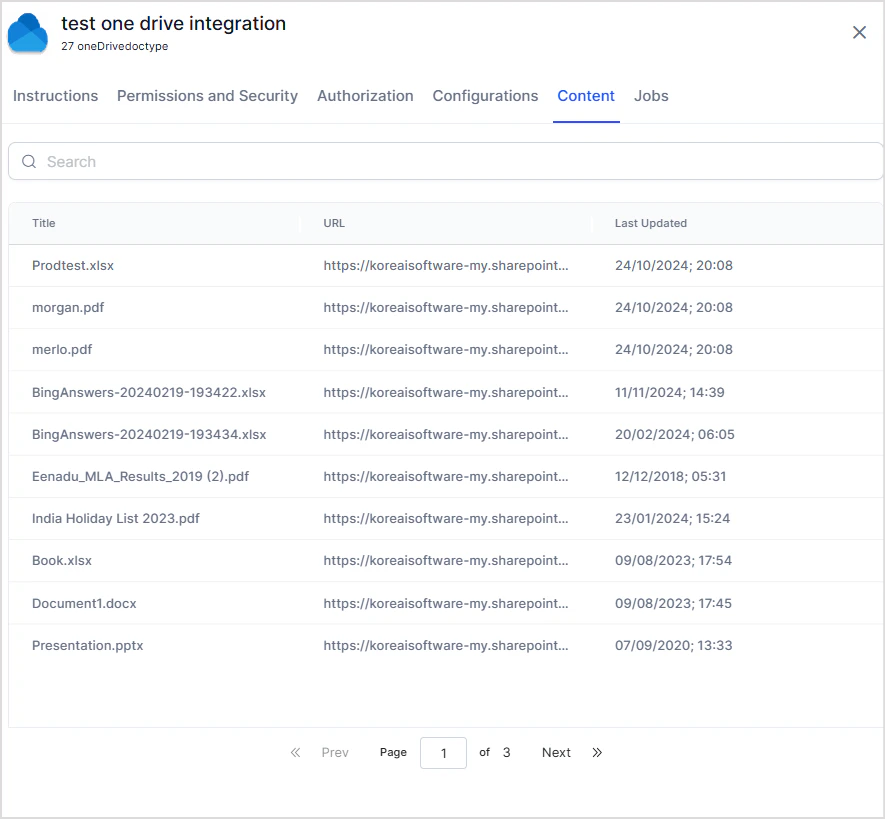Click date 23/01/2024; 15:24

point(672,518)
